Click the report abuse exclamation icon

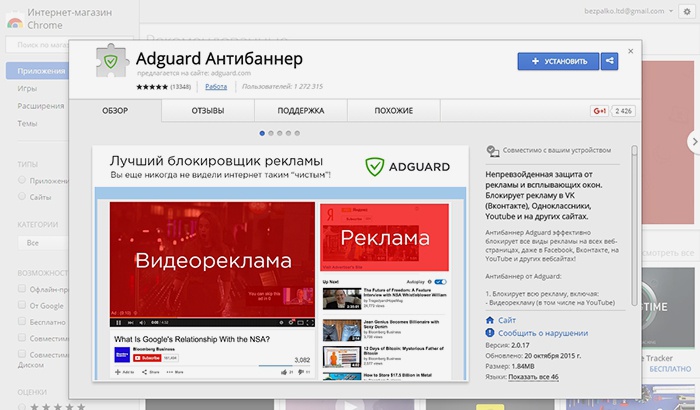(x=490, y=333)
